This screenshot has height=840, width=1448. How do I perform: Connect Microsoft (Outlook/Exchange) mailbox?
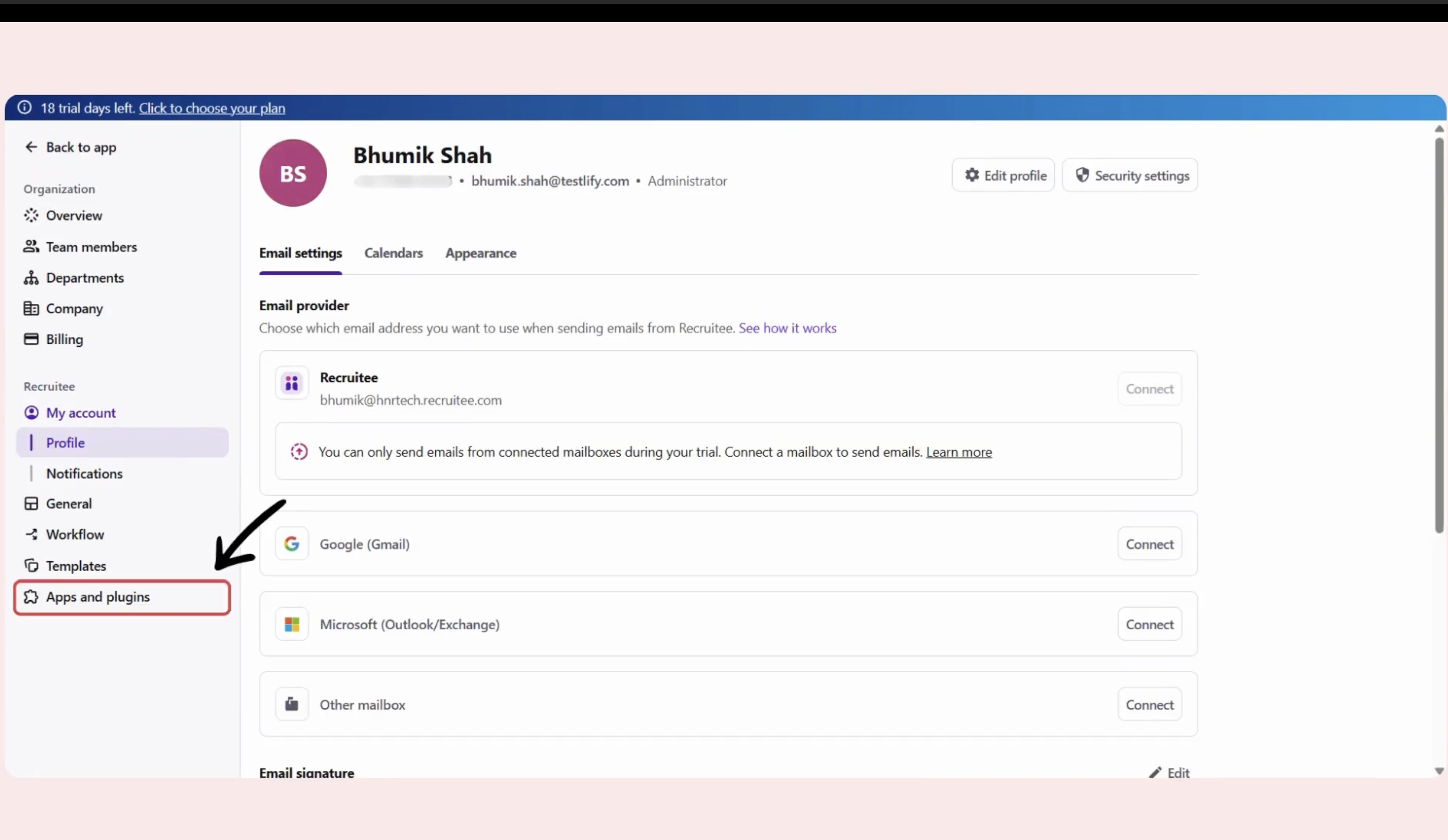click(1148, 625)
